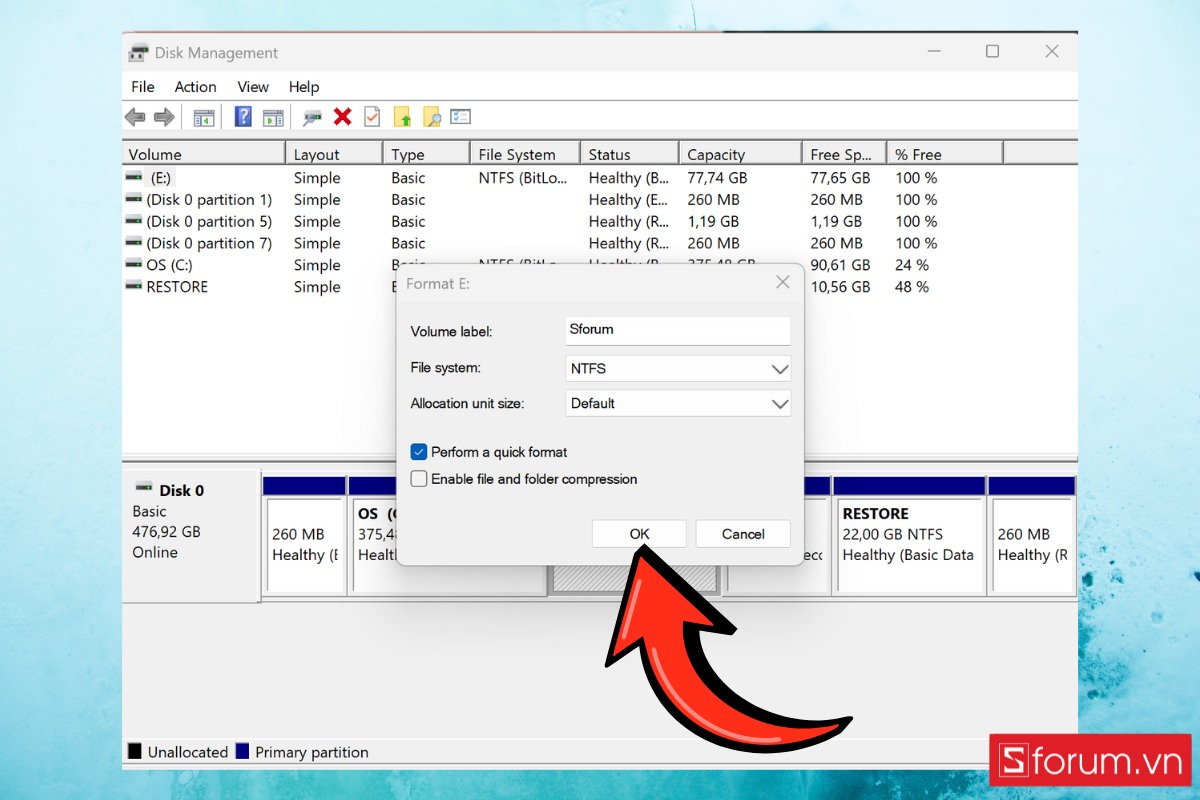Screen dimensions: 1200x800
Task: Click the folder with magnifier Explore icon
Action: point(430,116)
